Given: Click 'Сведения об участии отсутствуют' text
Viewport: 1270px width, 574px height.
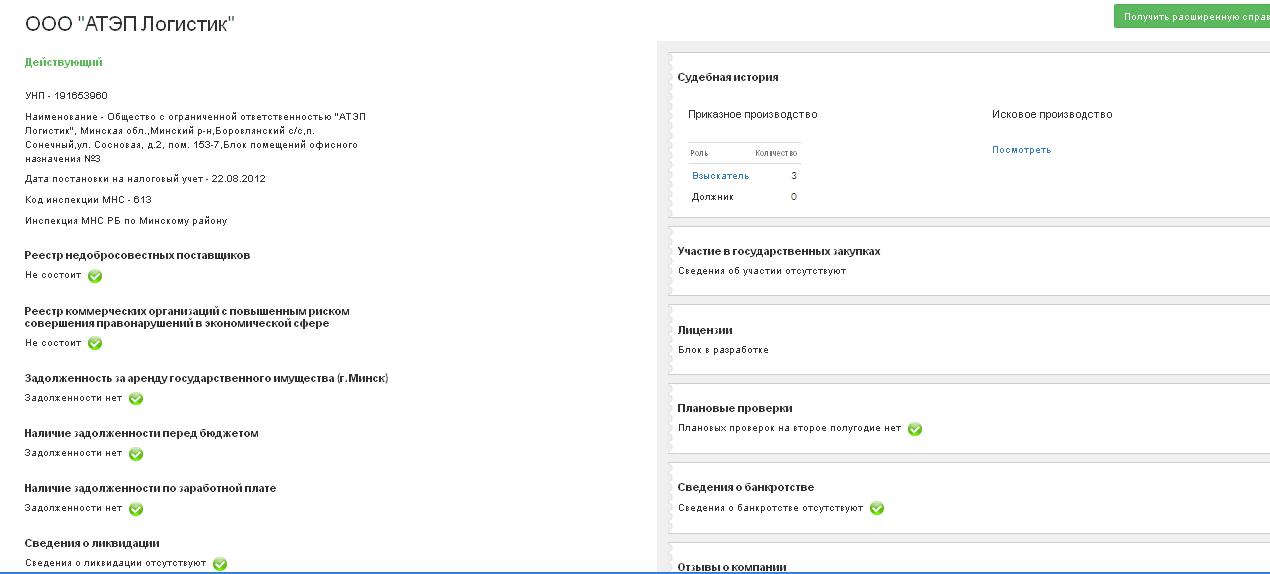Looking at the screenshot, I should point(762,271).
